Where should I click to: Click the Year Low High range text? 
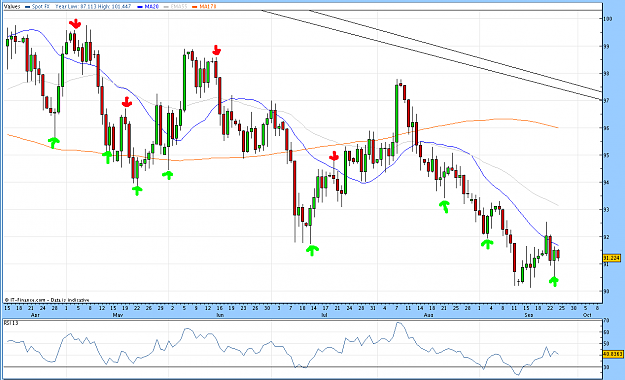pos(93,7)
